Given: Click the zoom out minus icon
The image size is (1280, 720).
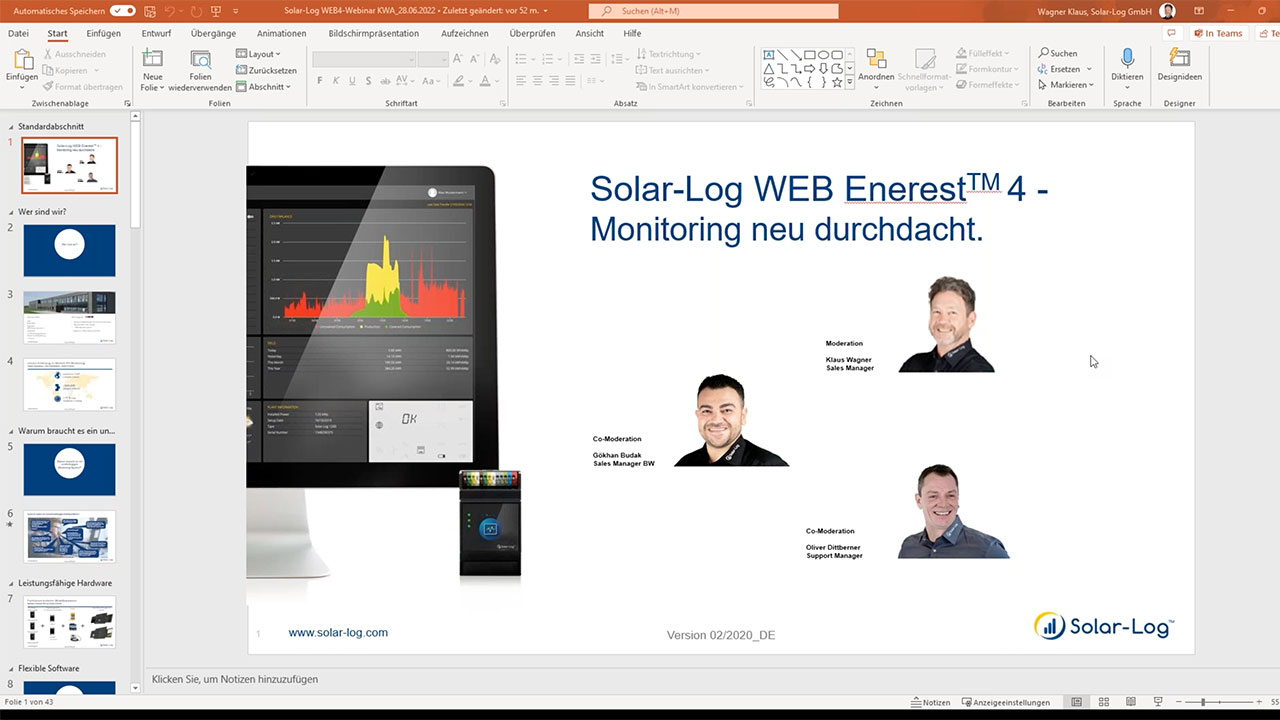Looking at the screenshot, I should 1178,702.
